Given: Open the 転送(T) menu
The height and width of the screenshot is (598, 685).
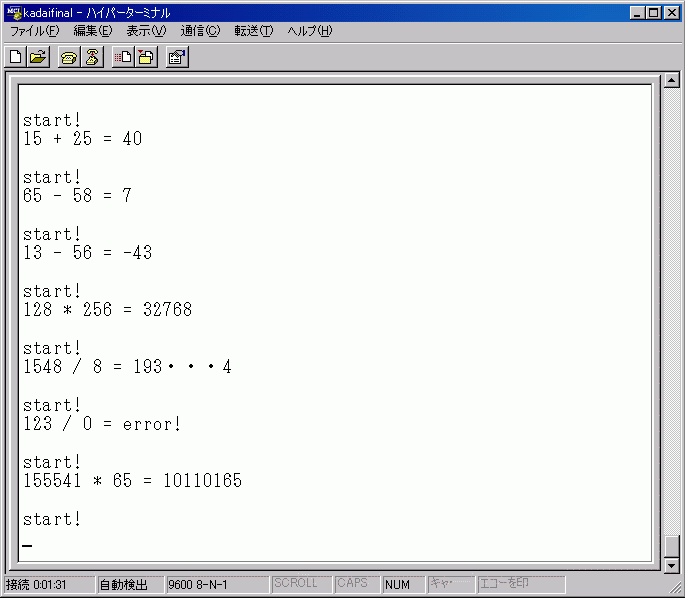Looking at the screenshot, I should tap(254, 31).
